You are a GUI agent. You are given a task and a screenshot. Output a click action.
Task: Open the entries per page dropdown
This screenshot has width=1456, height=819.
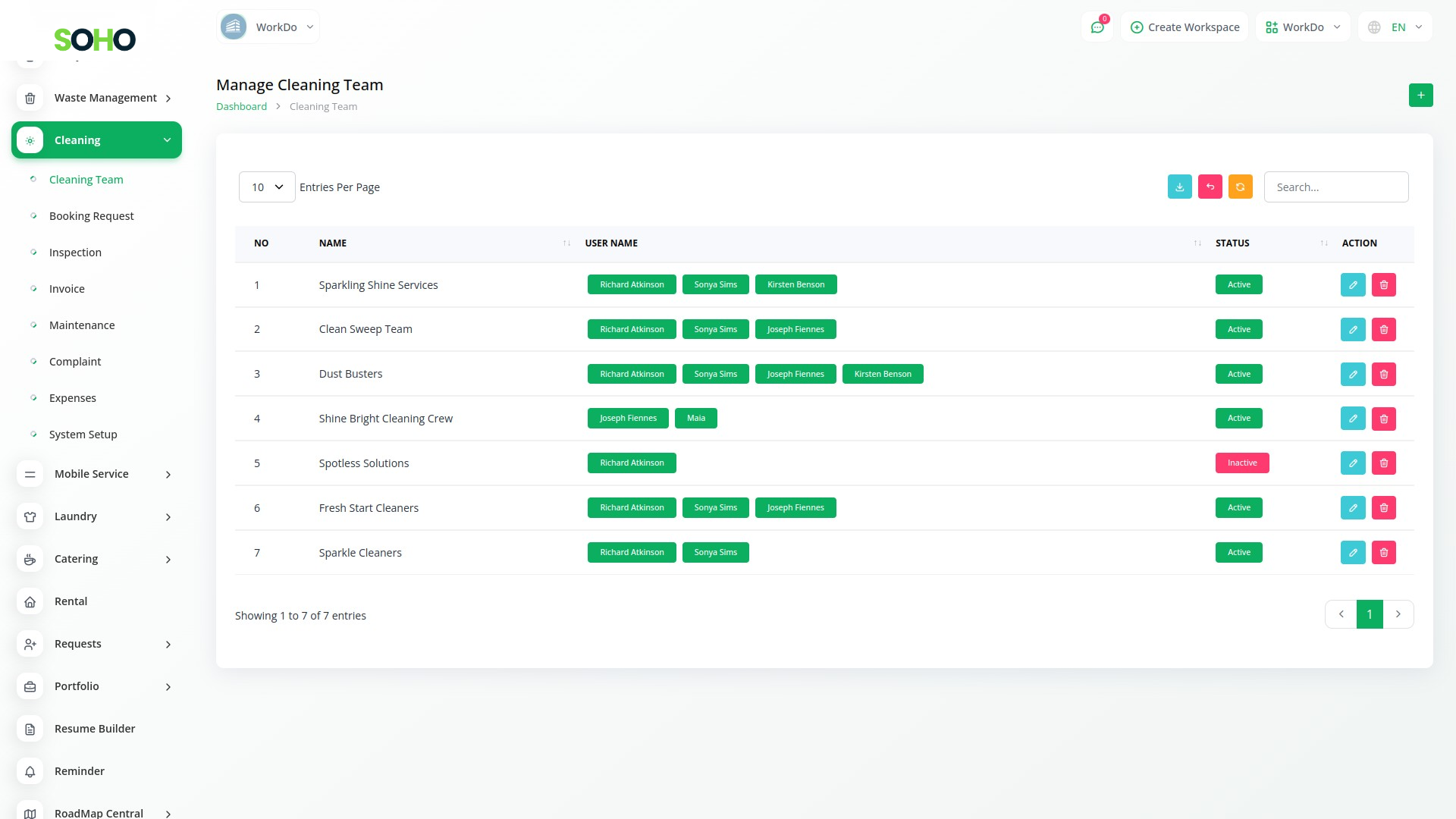(266, 187)
